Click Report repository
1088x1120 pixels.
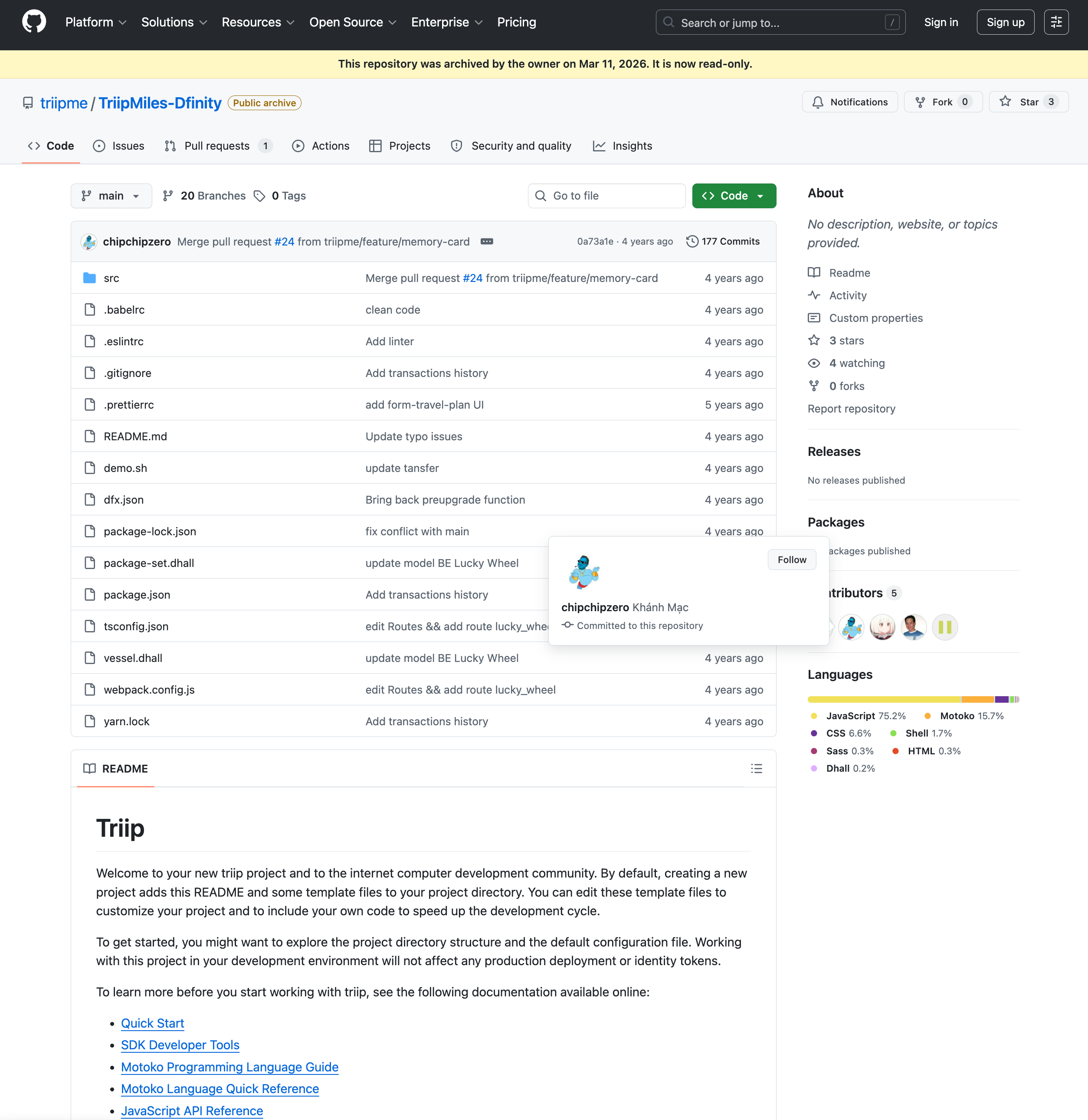tap(851, 409)
